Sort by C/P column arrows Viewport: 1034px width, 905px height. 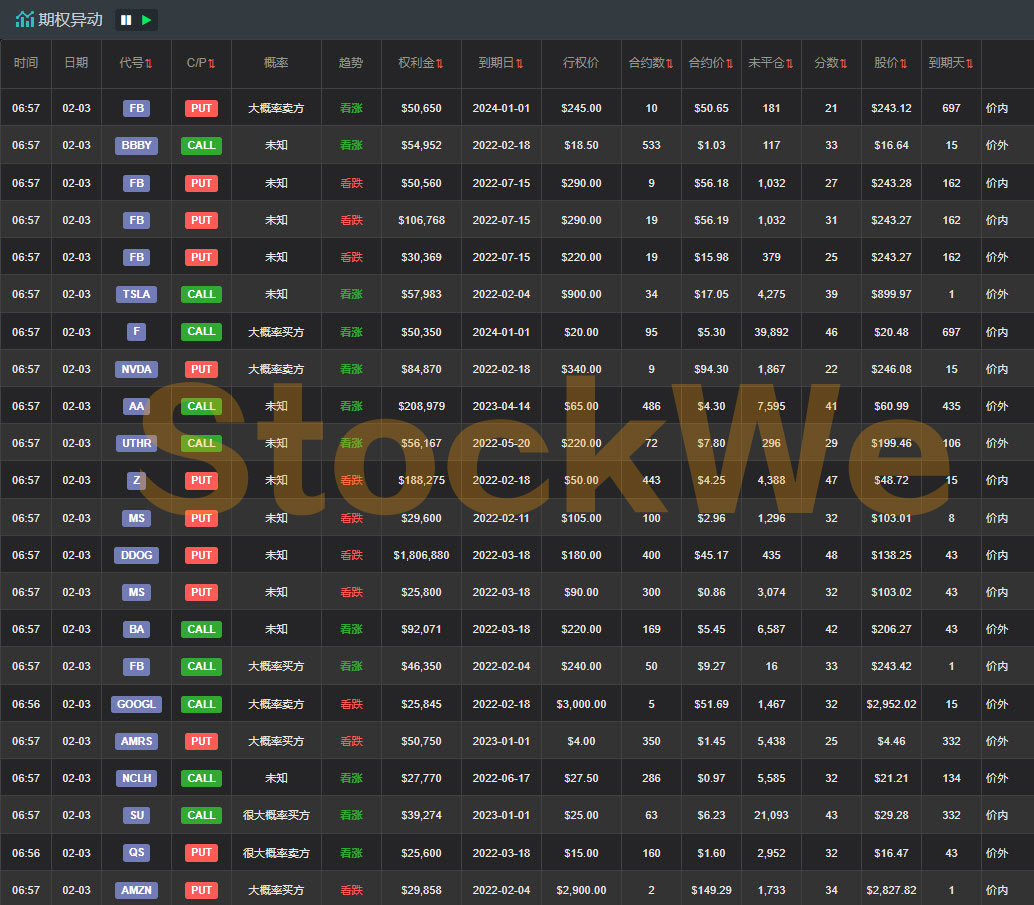212,63
